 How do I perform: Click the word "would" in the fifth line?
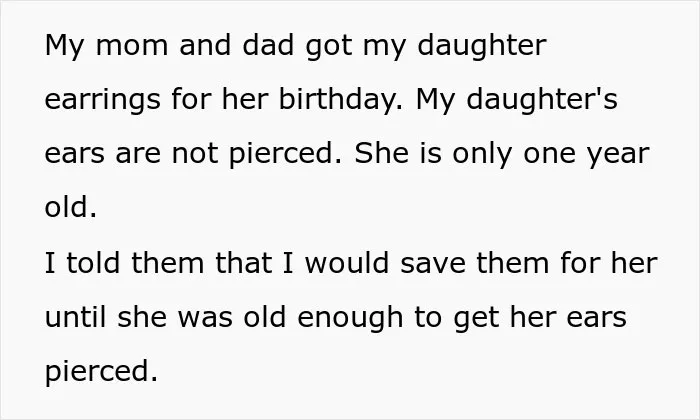coord(347,263)
